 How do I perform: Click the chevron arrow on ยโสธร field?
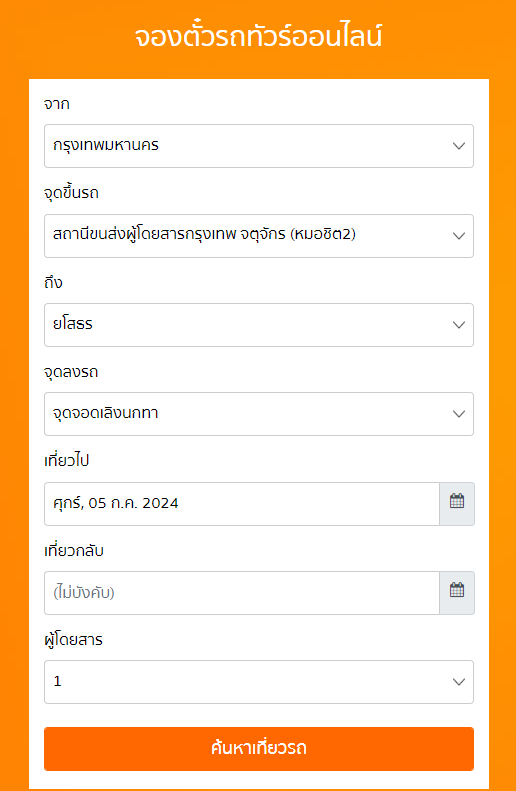point(458,325)
